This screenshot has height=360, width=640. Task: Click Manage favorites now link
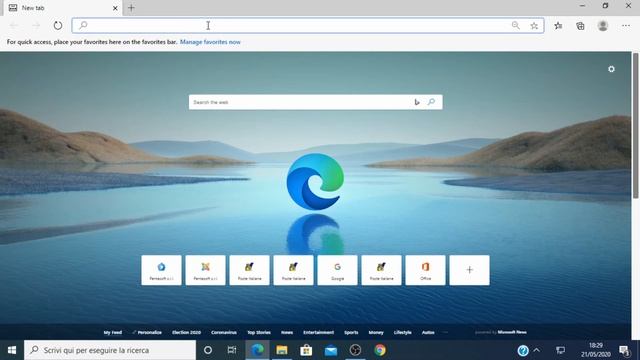click(x=210, y=42)
